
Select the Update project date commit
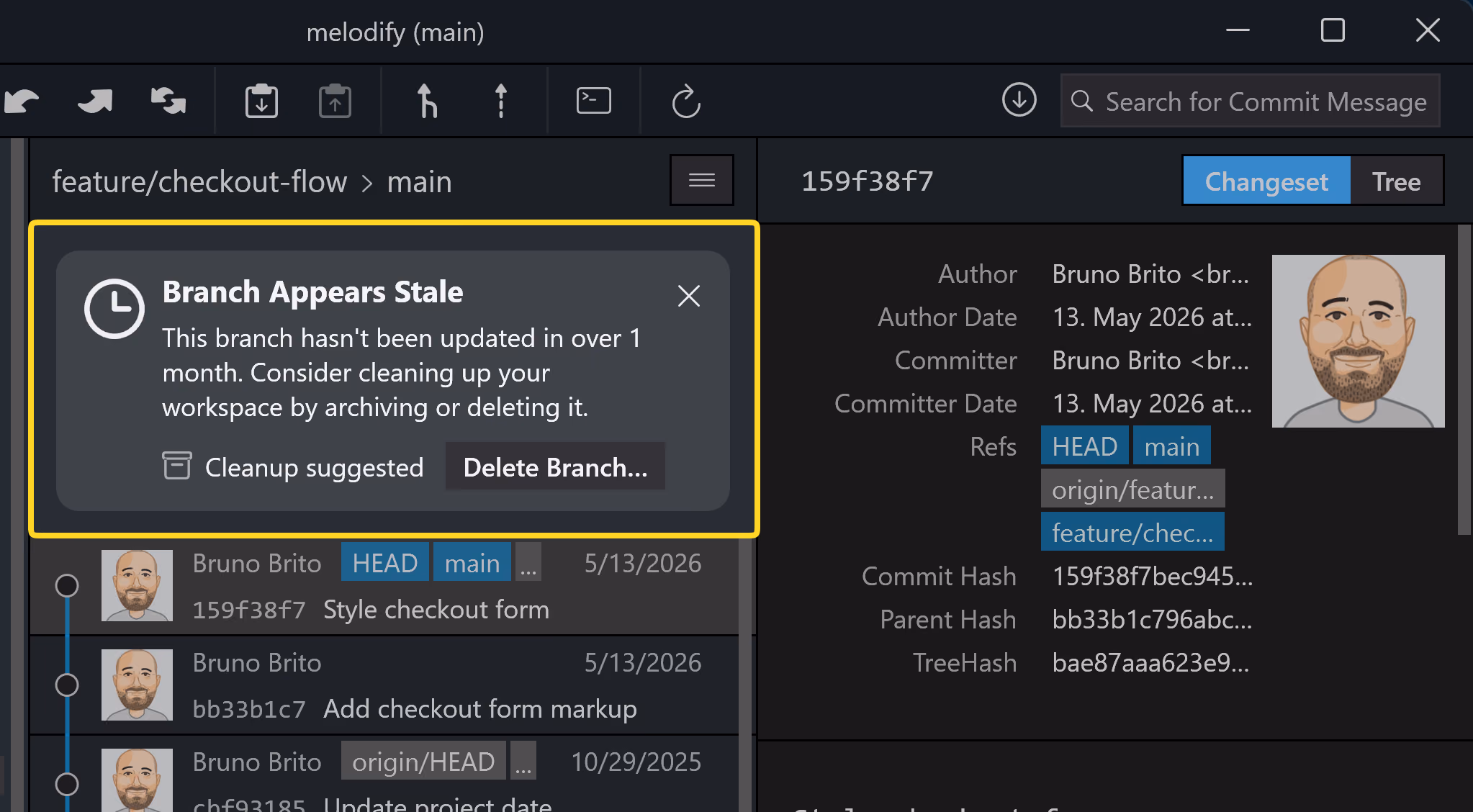384,775
